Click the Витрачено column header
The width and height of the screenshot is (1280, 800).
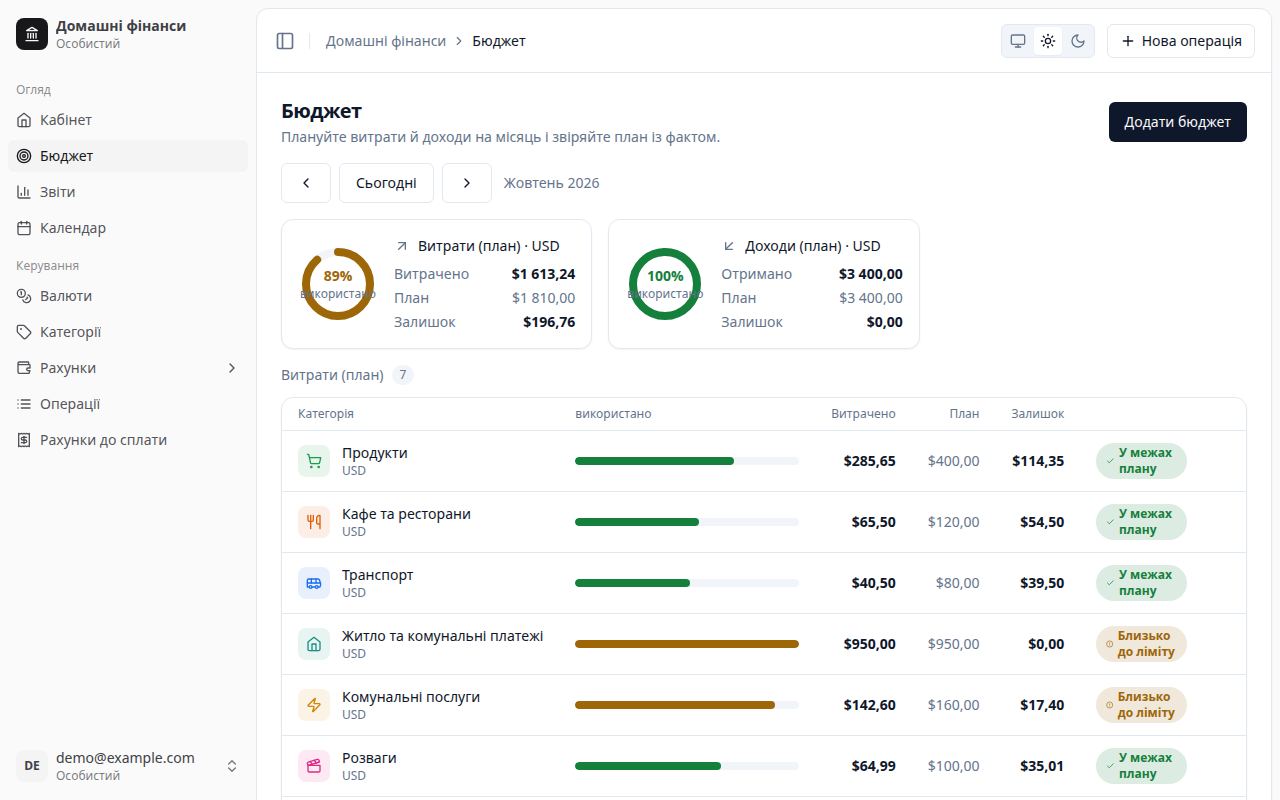point(864,414)
